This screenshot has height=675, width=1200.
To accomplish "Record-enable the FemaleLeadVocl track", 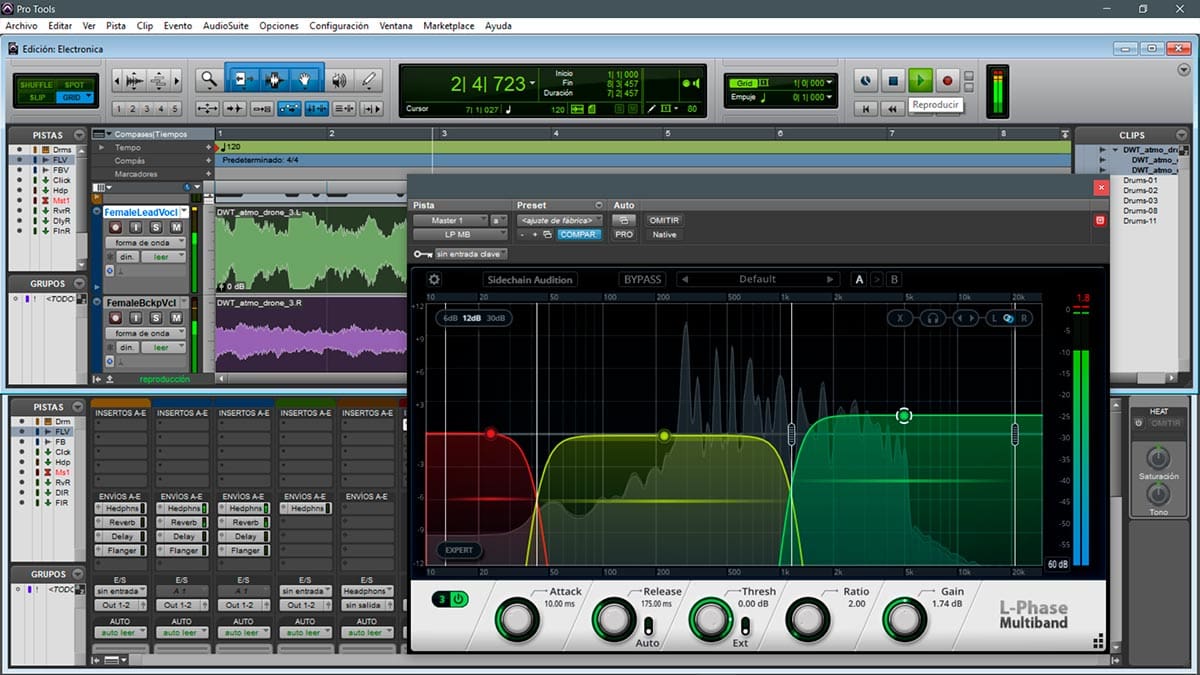I will click(x=115, y=228).
